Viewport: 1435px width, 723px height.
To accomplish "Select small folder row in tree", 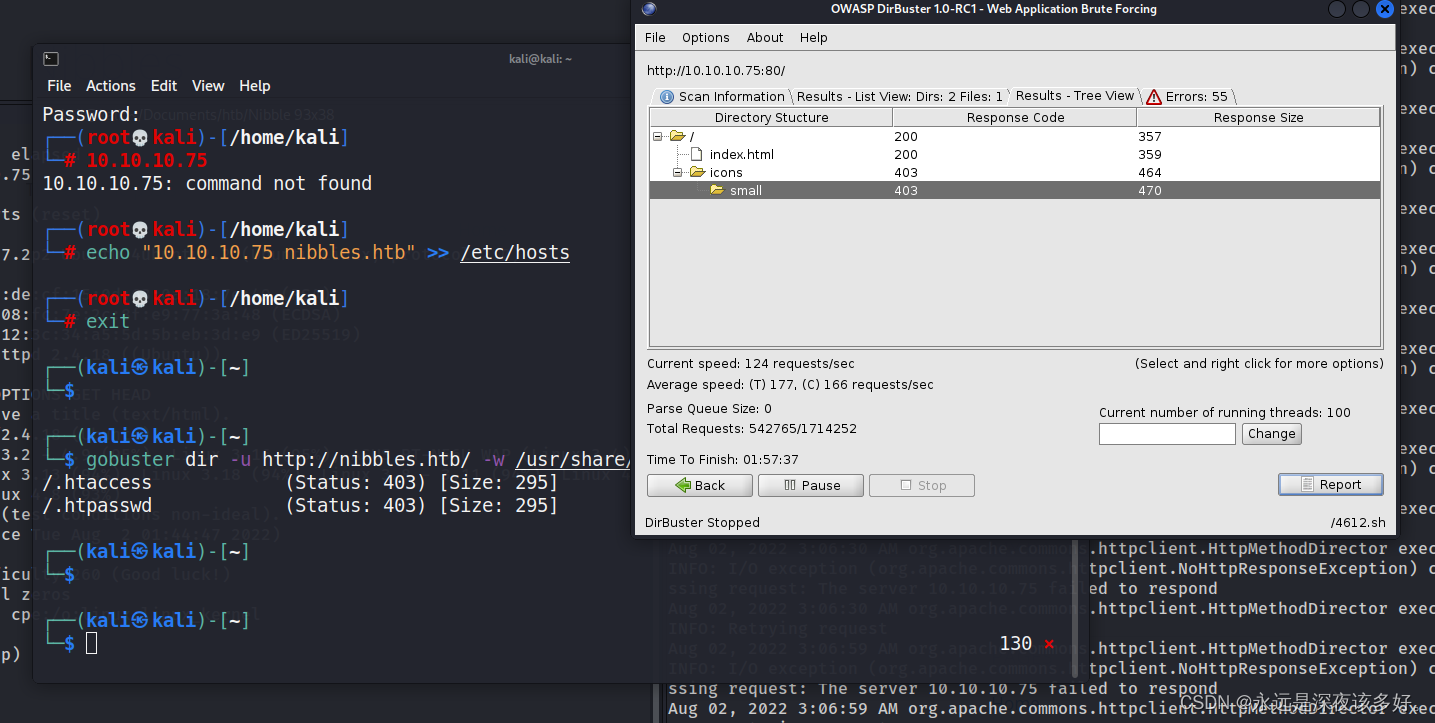I will pyautogui.click(x=1015, y=190).
